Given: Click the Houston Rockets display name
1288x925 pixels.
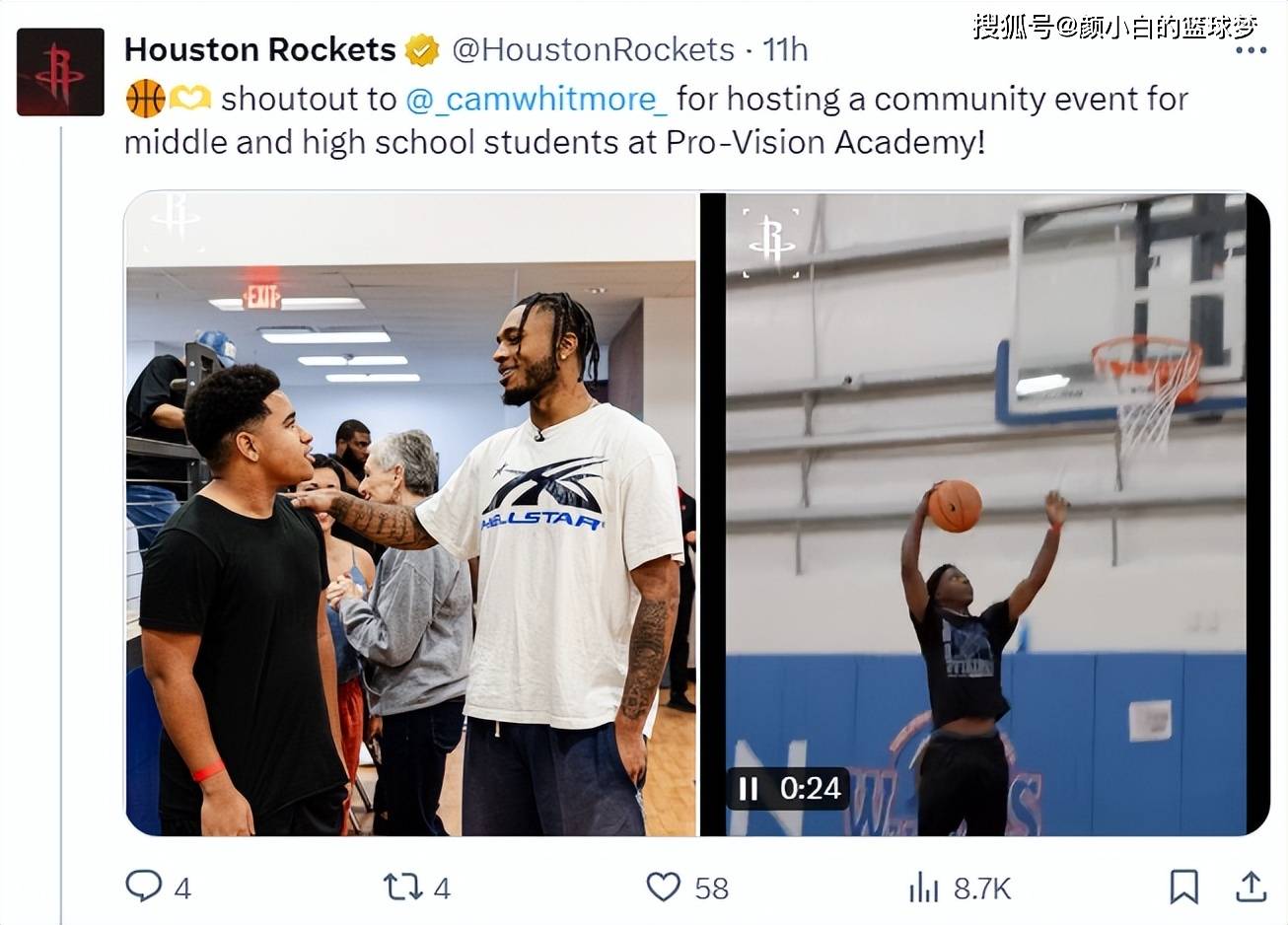Looking at the screenshot, I should point(260,49).
